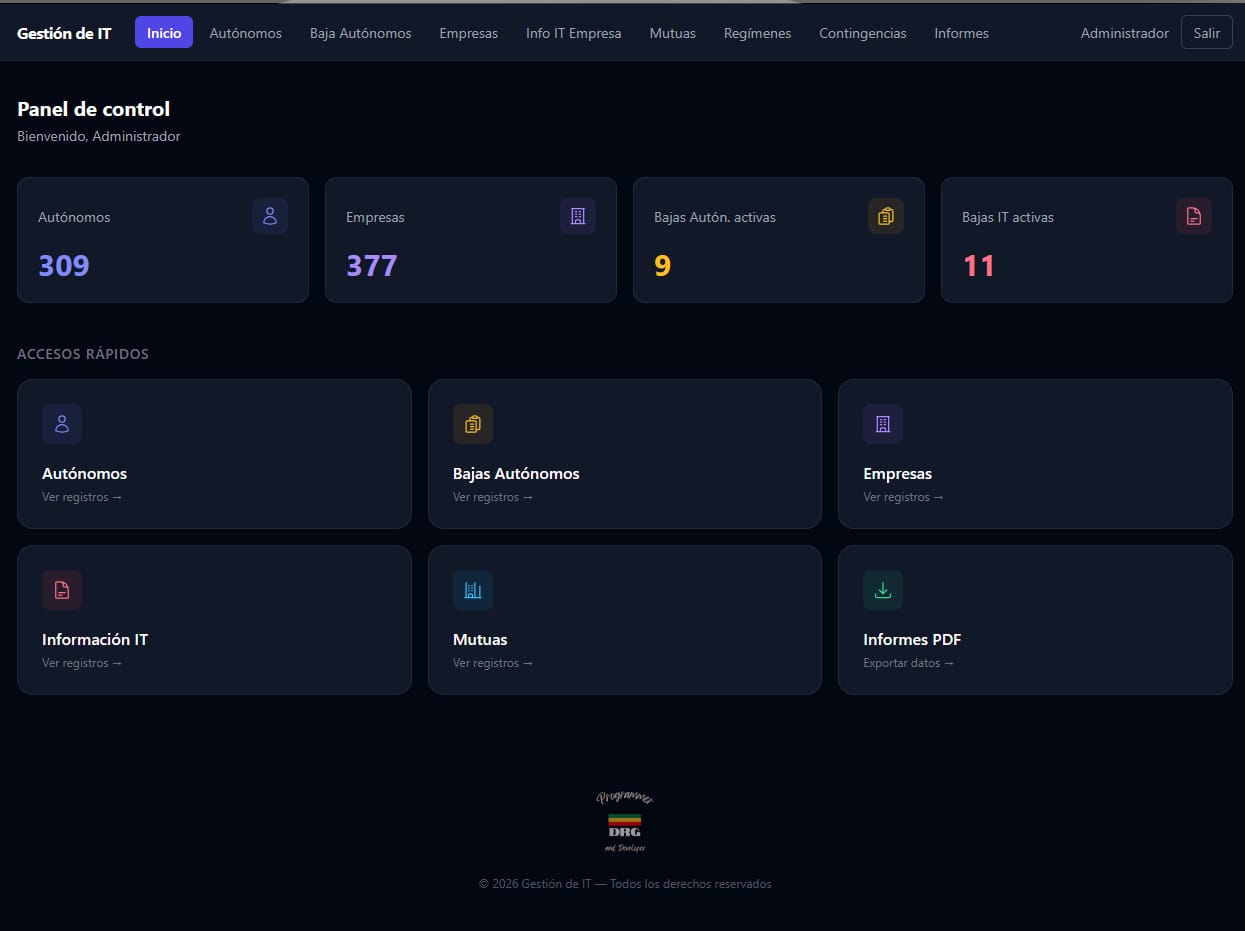
Task: Click the person icon in Autónomos stat card
Action: (x=270, y=216)
